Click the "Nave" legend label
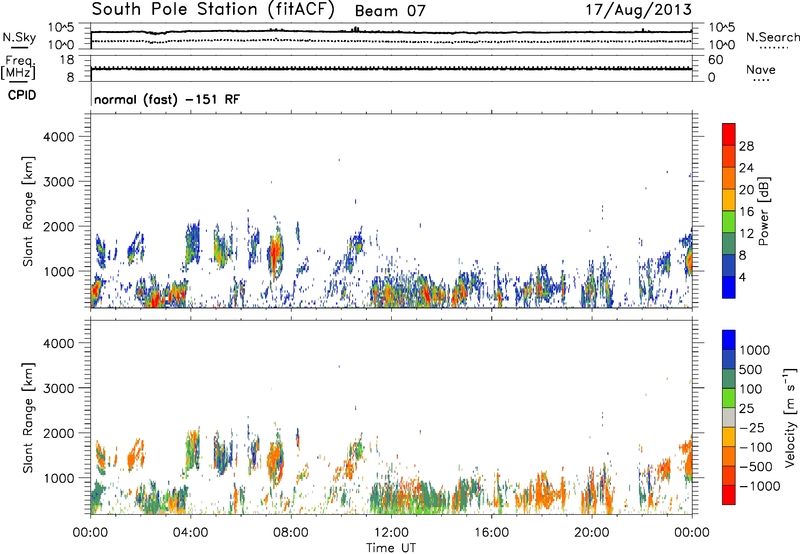This screenshot has width=800, height=554. click(x=761, y=69)
